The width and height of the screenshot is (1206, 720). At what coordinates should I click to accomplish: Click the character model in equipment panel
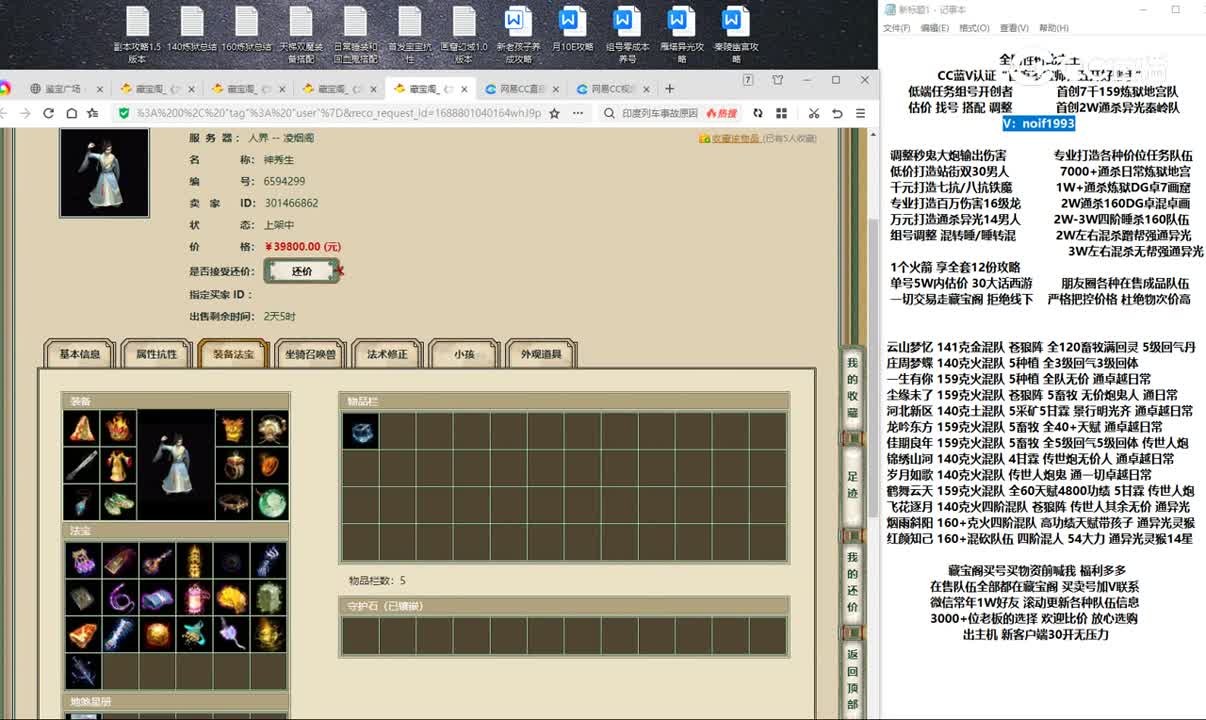[176, 465]
